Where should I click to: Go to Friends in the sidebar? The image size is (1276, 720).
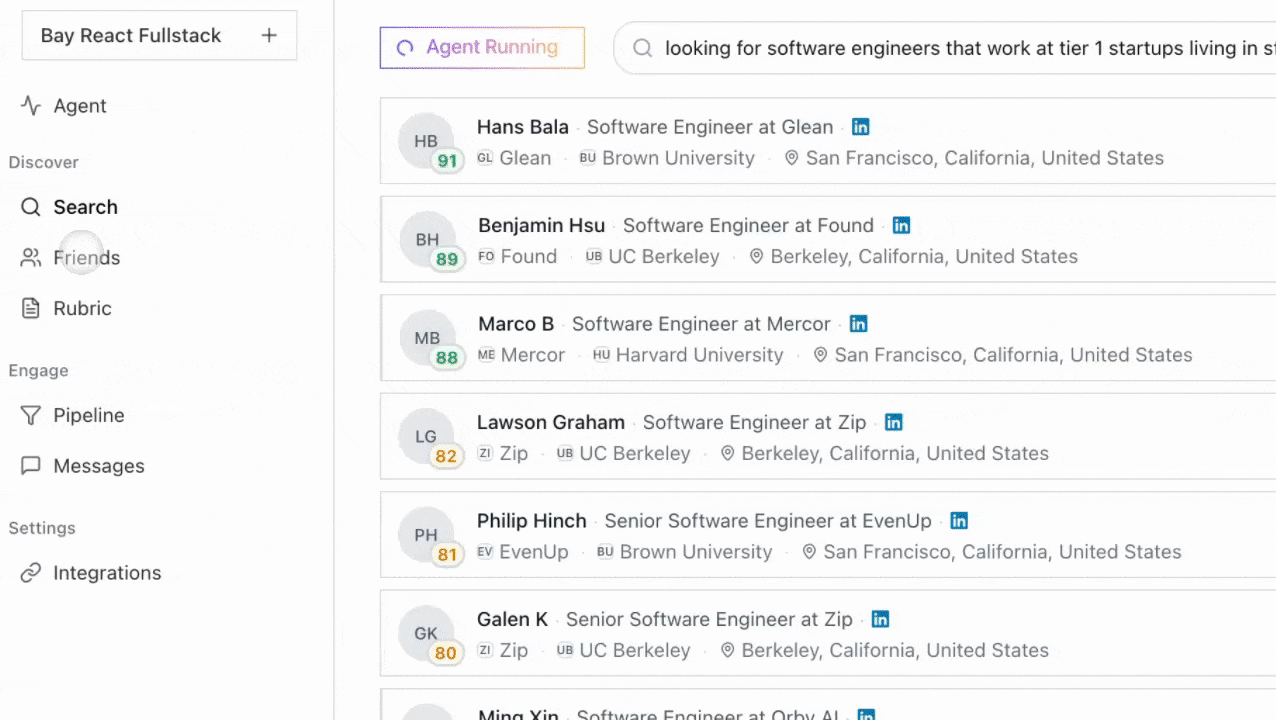[x=86, y=258]
